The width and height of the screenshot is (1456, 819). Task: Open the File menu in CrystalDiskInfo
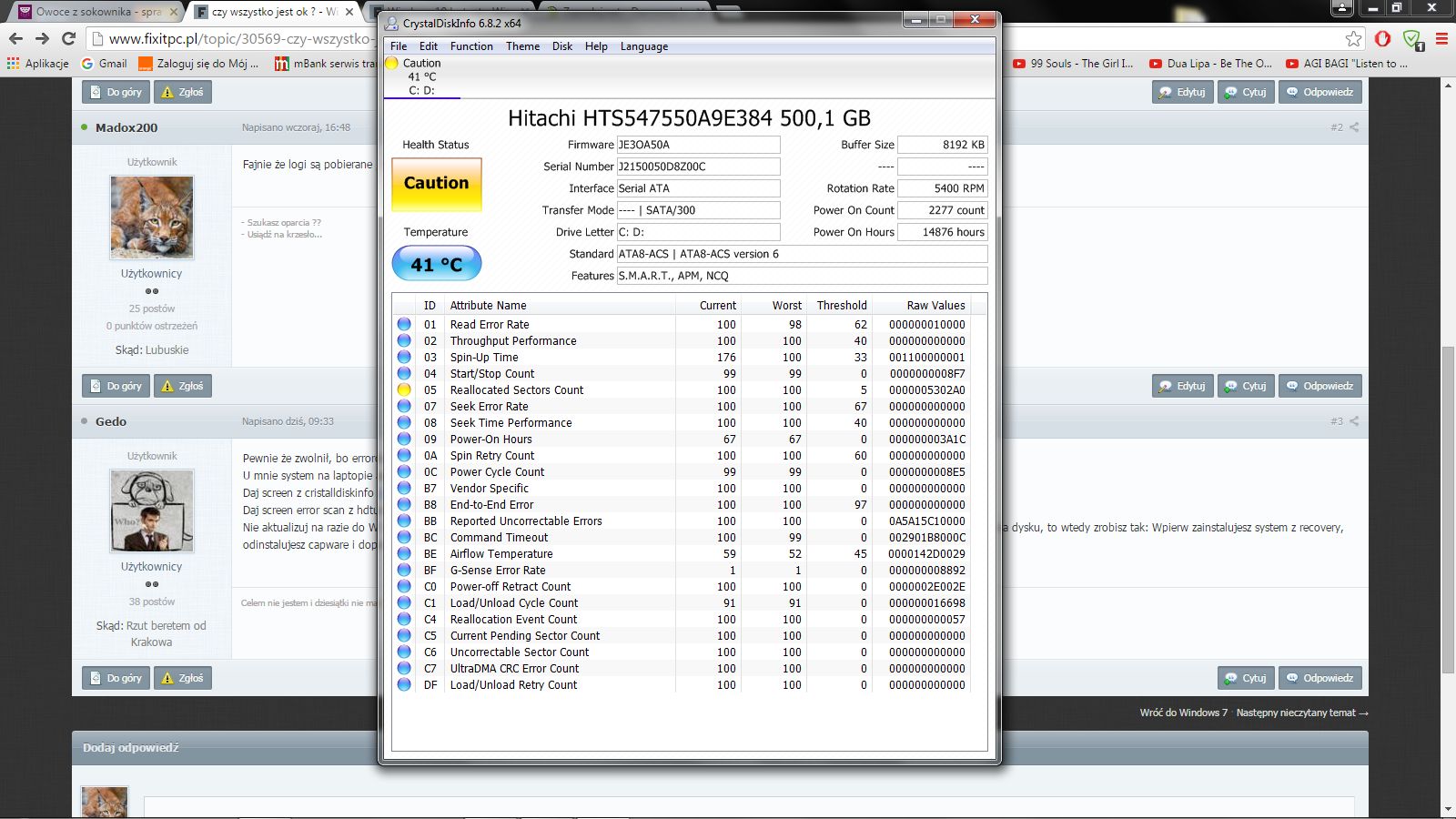[x=399, y=46]
